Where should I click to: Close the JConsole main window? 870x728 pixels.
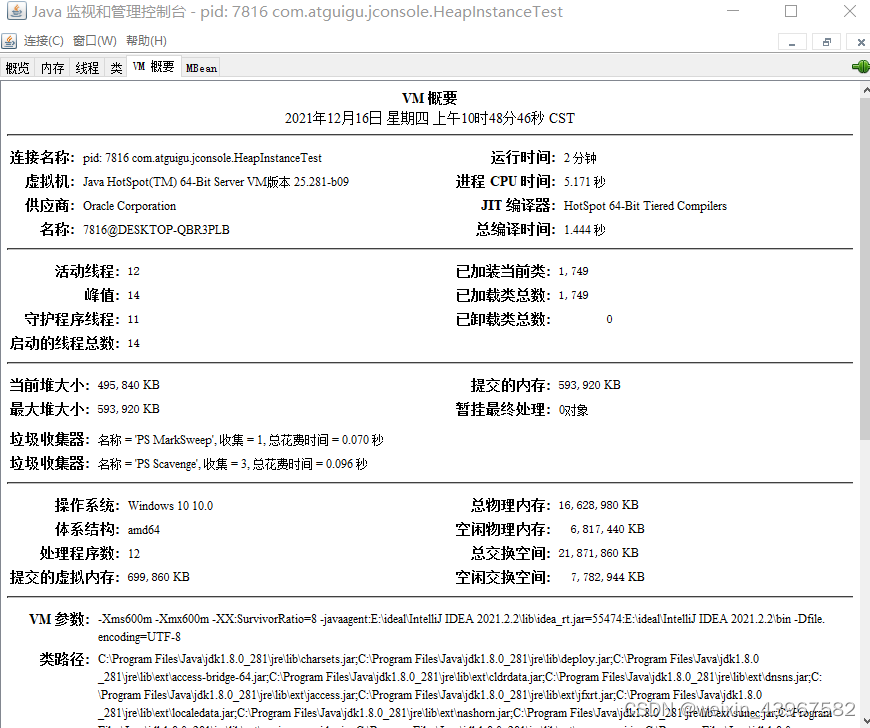click(x=849, y=11)
